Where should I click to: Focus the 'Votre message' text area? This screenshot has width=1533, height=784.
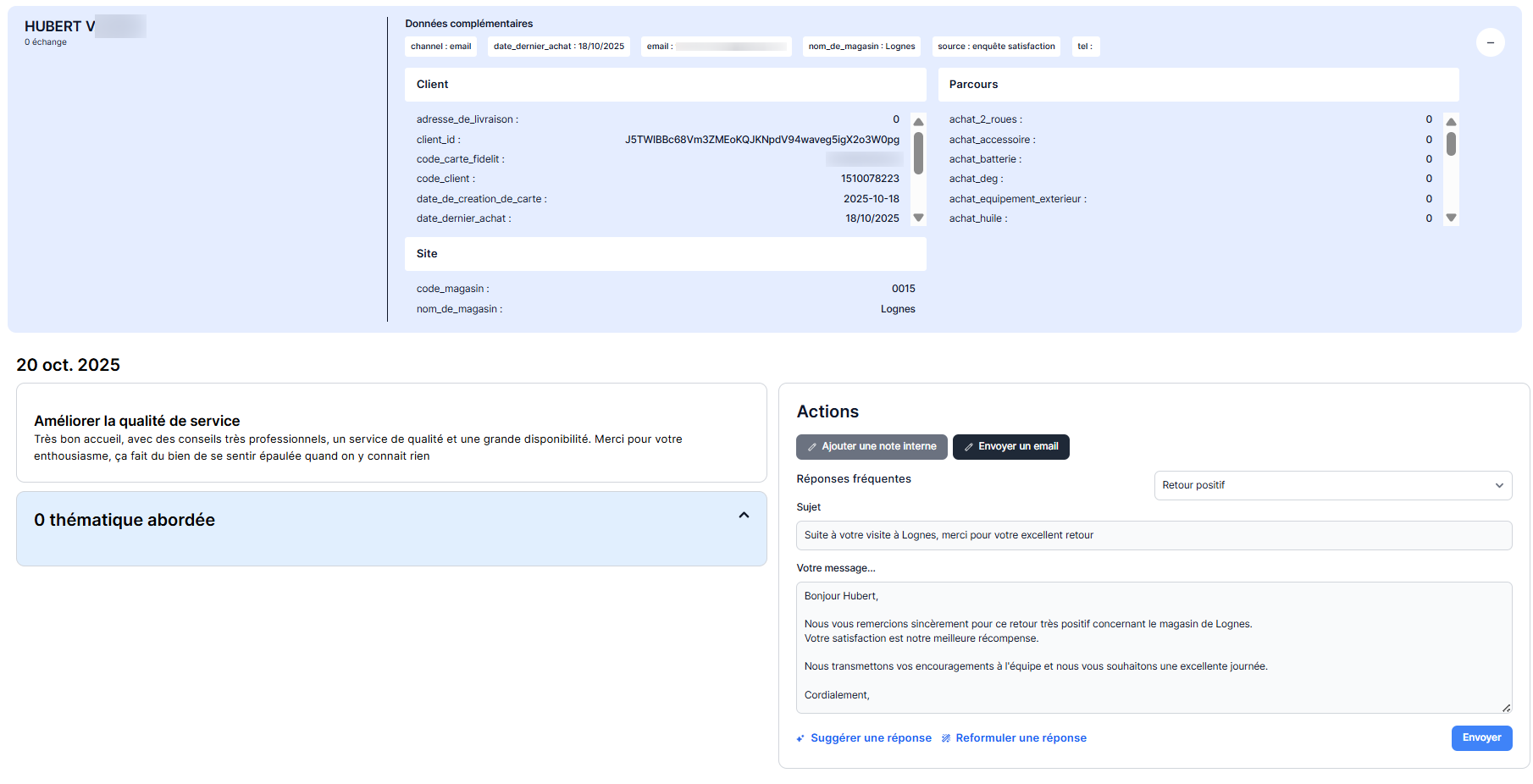1154,647
